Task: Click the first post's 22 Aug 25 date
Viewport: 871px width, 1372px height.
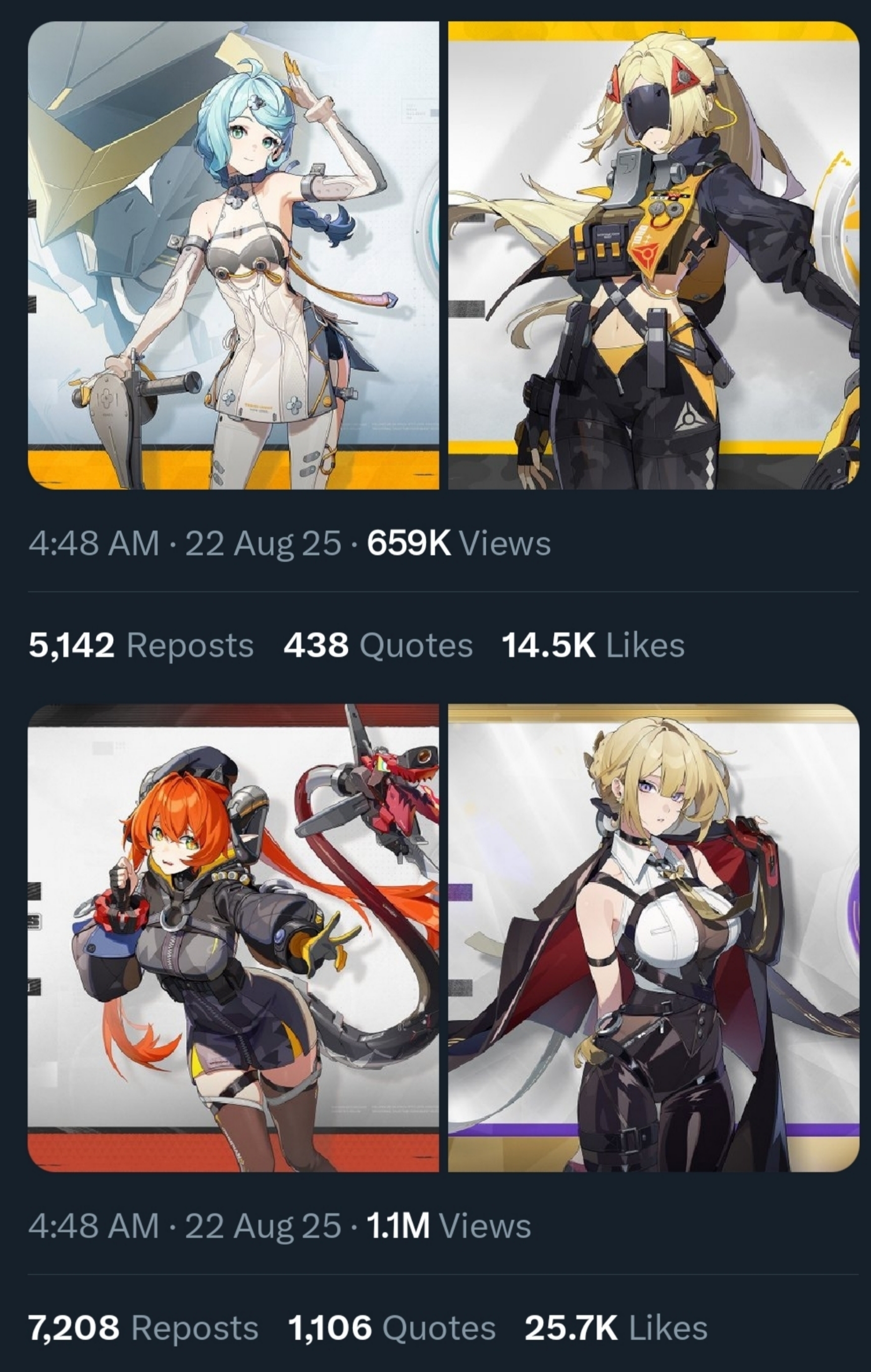Action: coord(263,543)
